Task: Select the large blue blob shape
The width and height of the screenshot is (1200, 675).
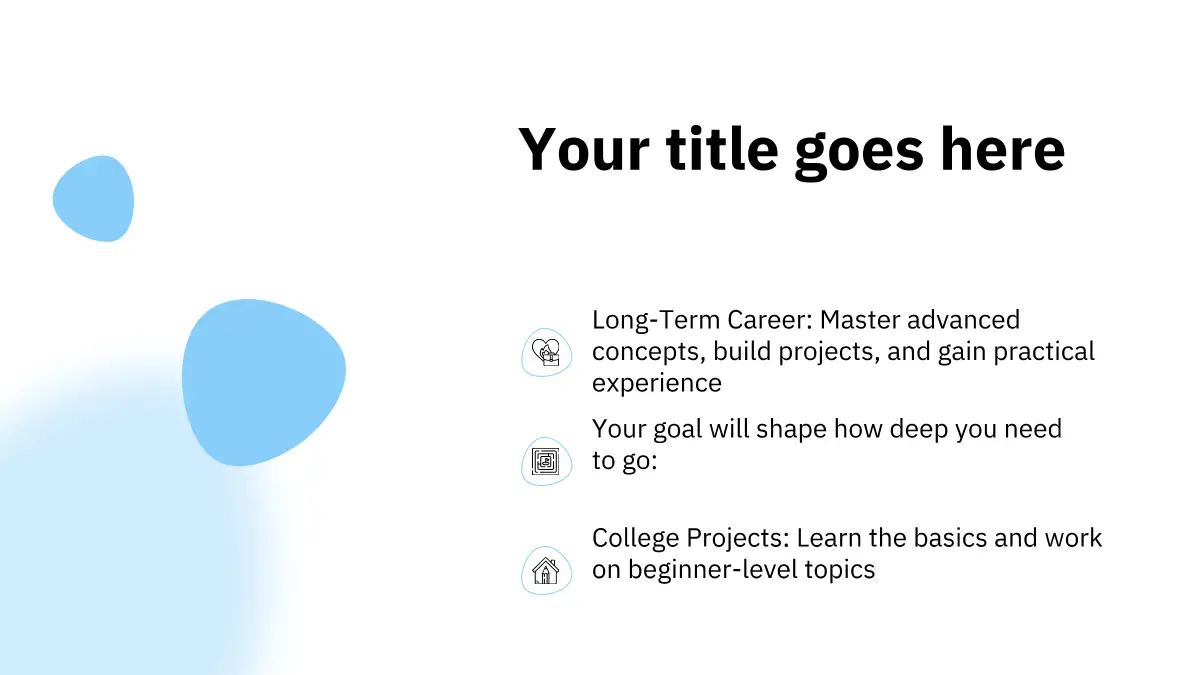Action: click(x=262, y=380)
